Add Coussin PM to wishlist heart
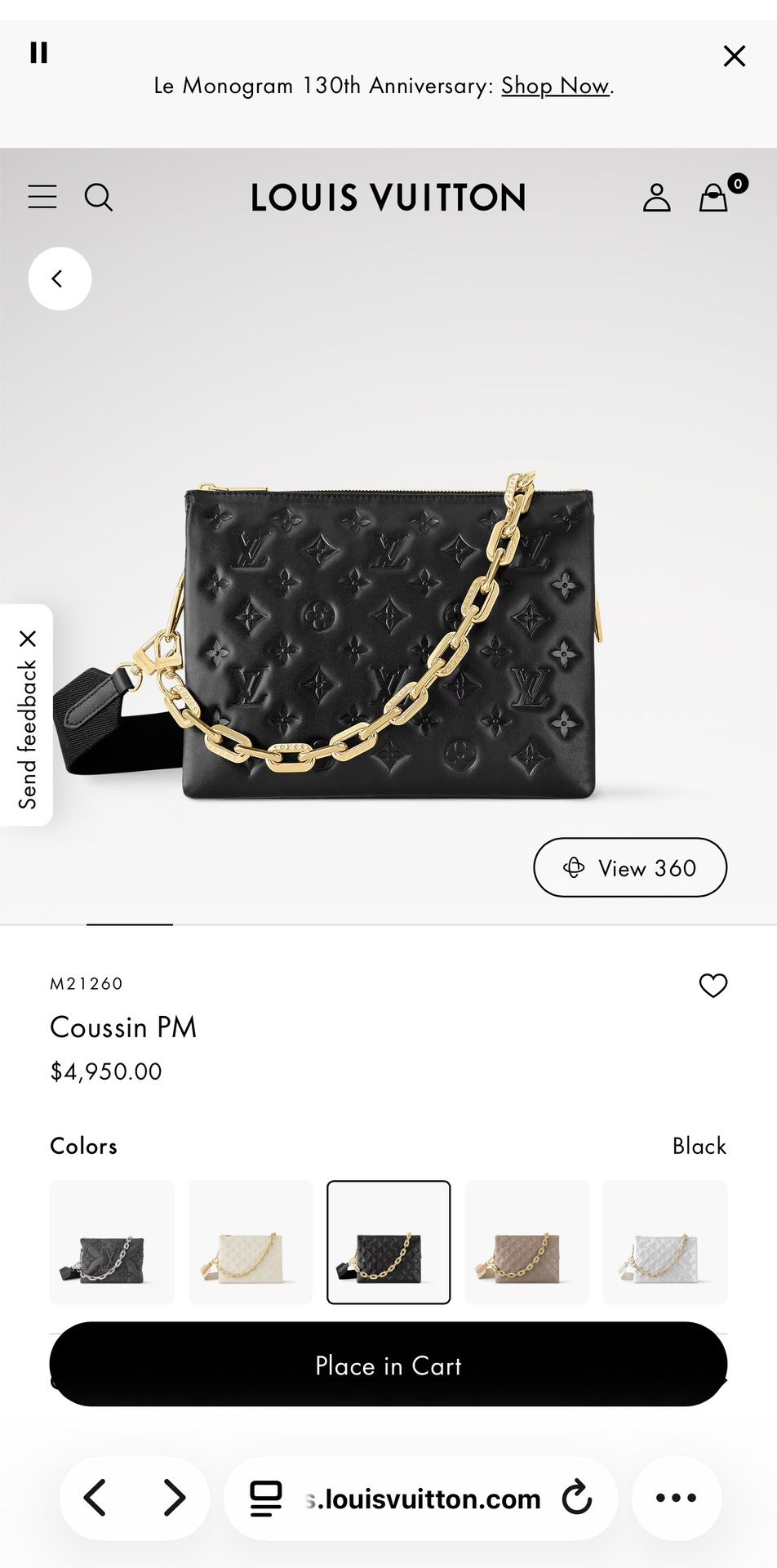 (x=713, y=986)
